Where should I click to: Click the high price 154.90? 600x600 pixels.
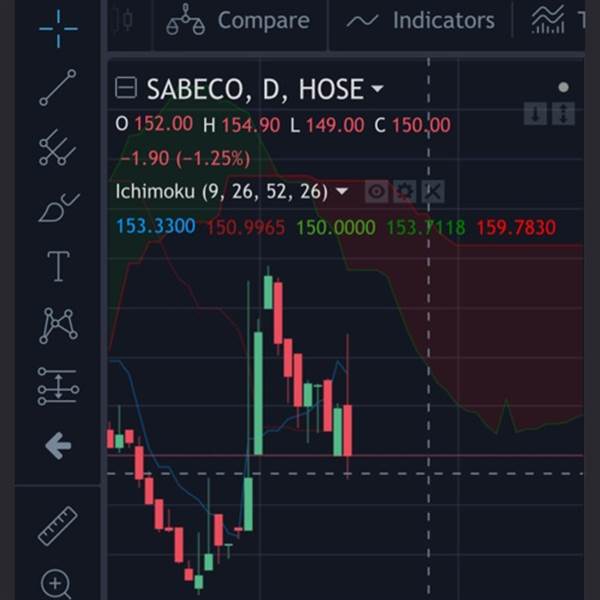[x=251, y=125]
